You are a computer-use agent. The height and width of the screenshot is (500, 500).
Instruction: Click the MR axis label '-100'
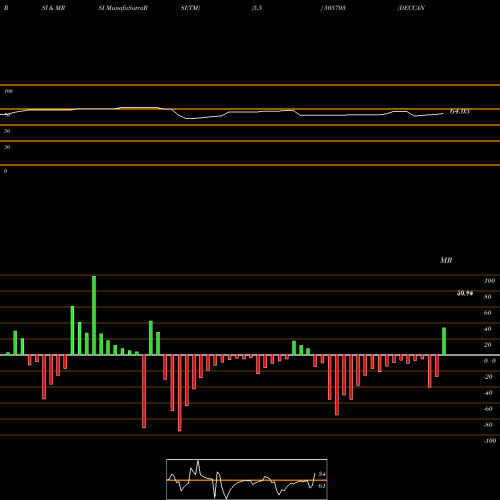click(x=490, y=441)
